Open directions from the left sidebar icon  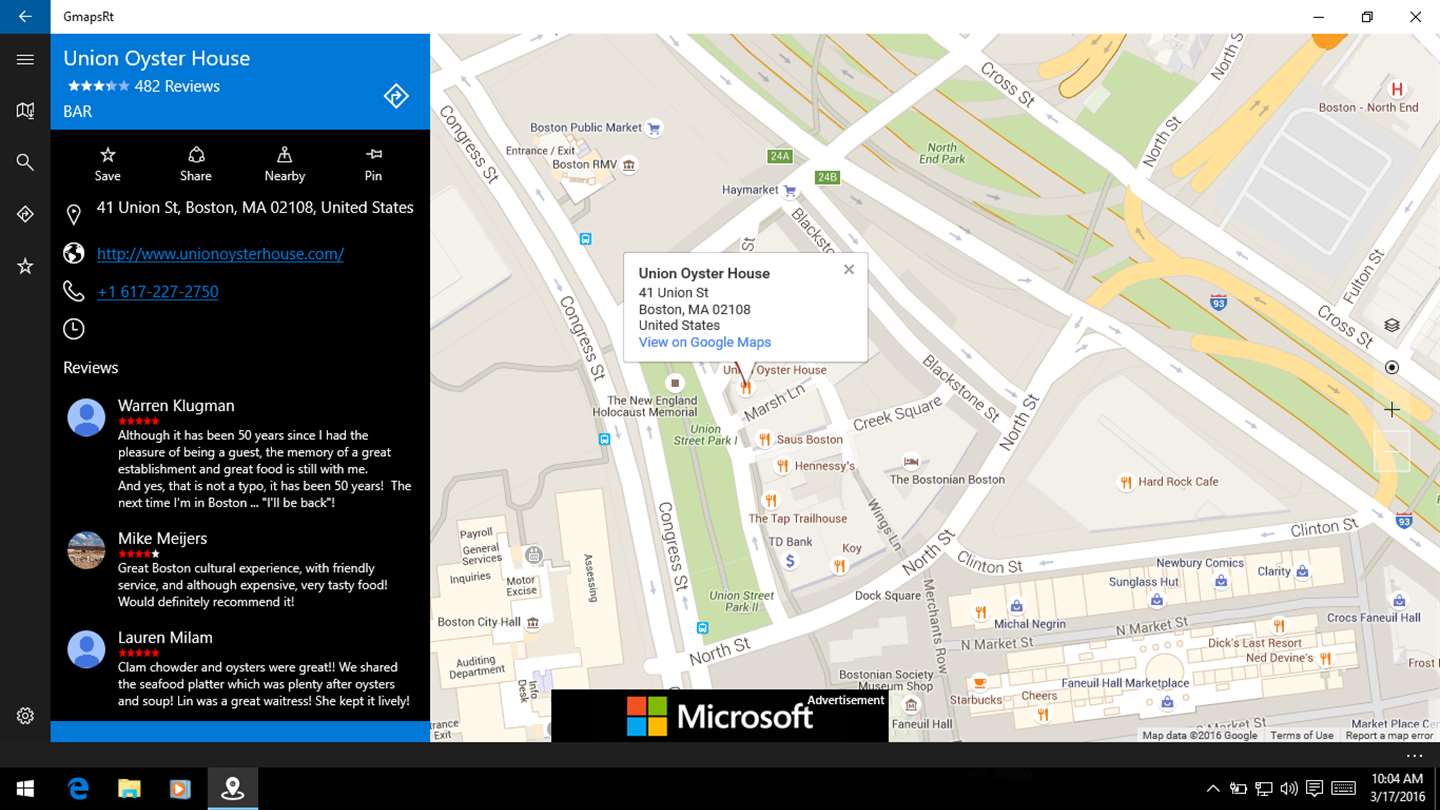tap(25, 214)
